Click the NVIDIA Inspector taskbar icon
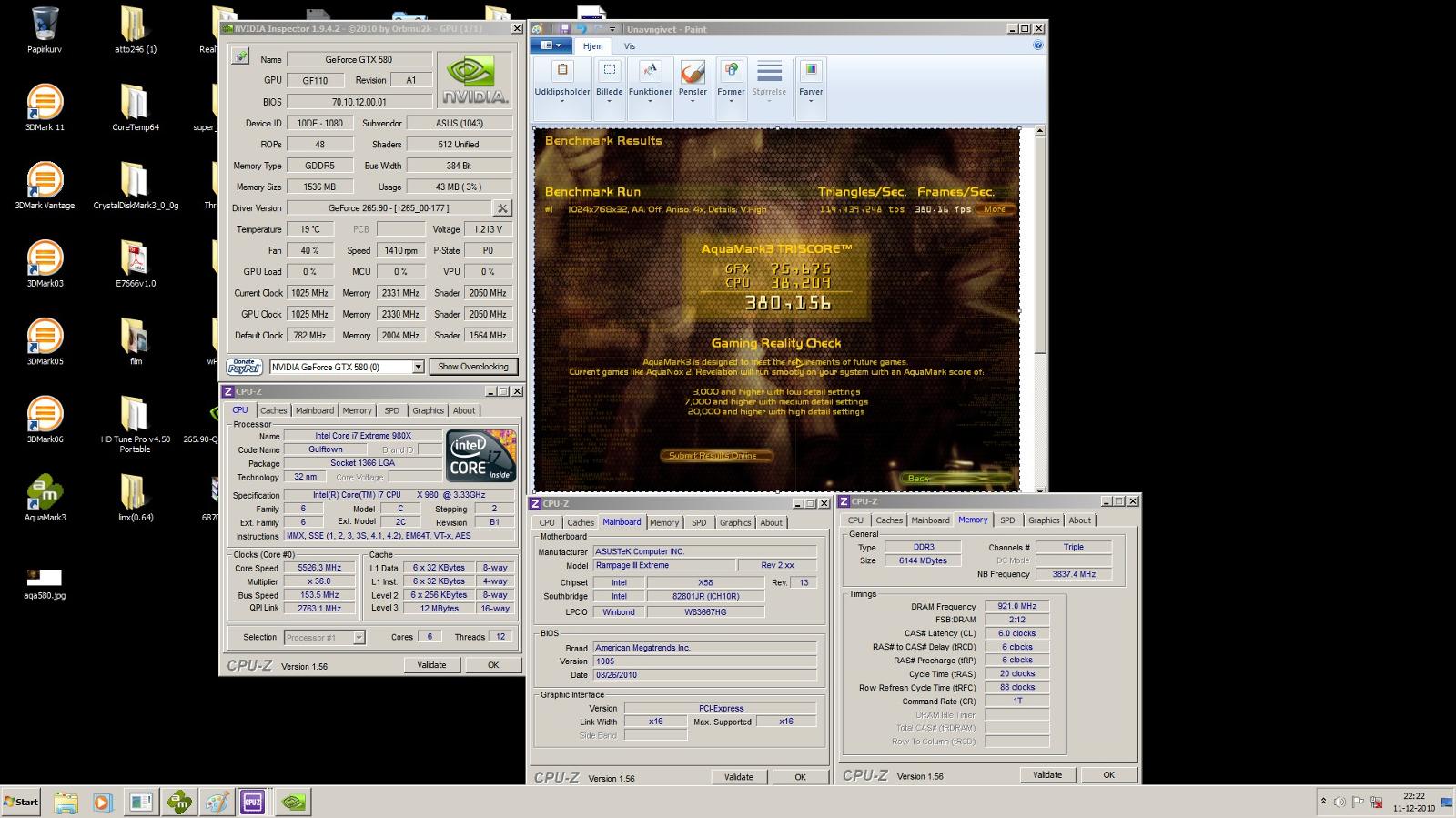This screenshot has height=818, width=1456. click(x=294, y=802)
